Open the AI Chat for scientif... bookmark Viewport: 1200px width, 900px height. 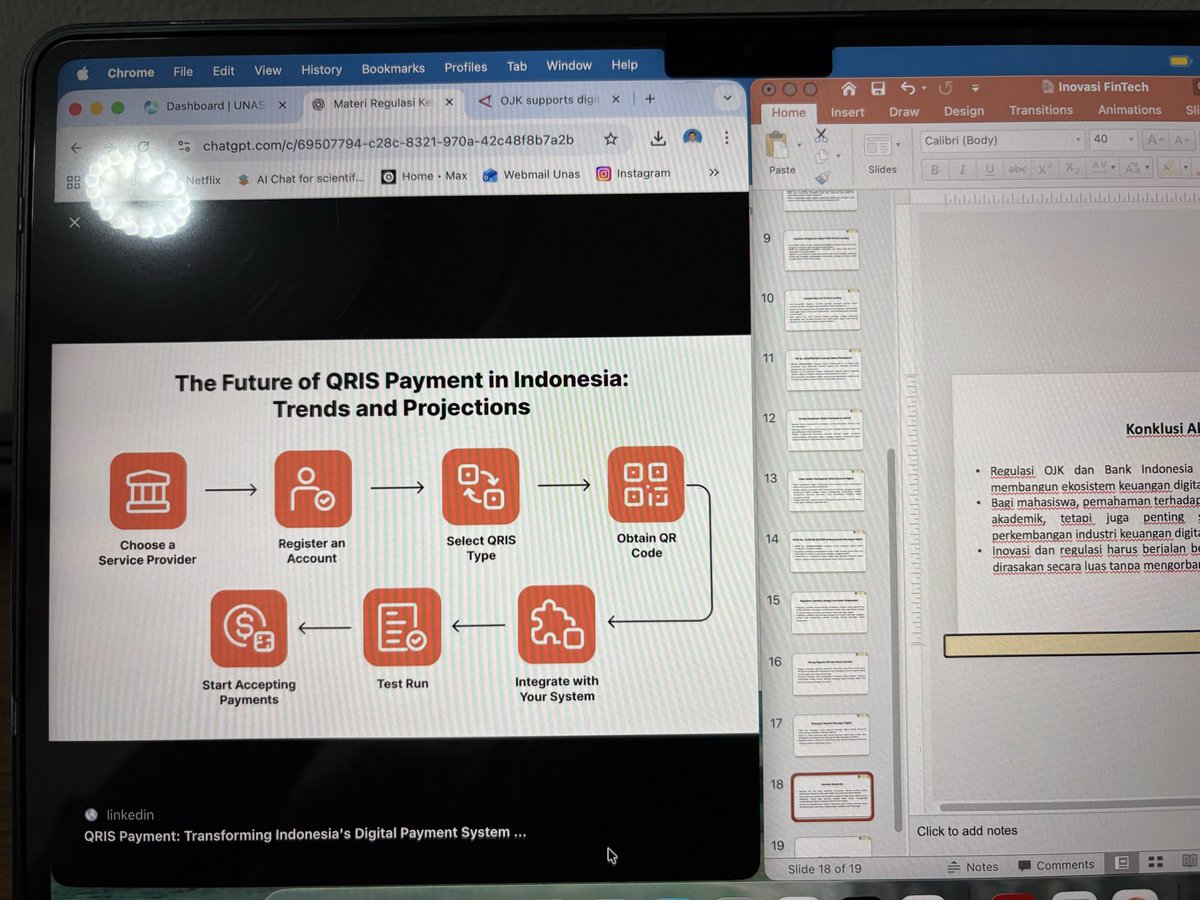coord(301,179)
